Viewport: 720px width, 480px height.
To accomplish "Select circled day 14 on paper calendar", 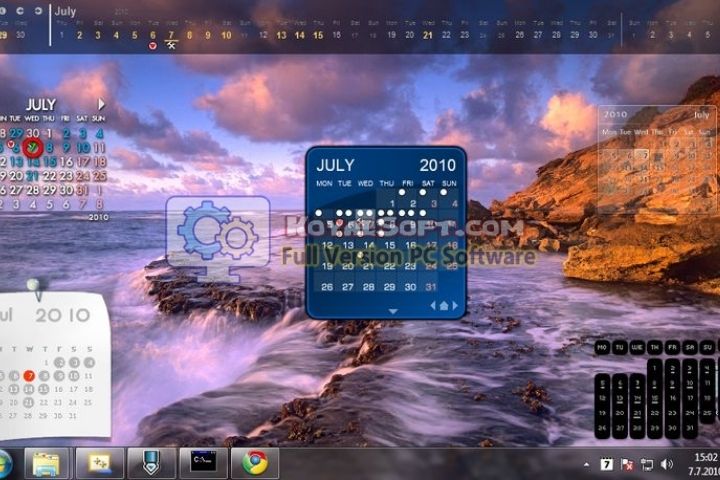I will point(29,389).
